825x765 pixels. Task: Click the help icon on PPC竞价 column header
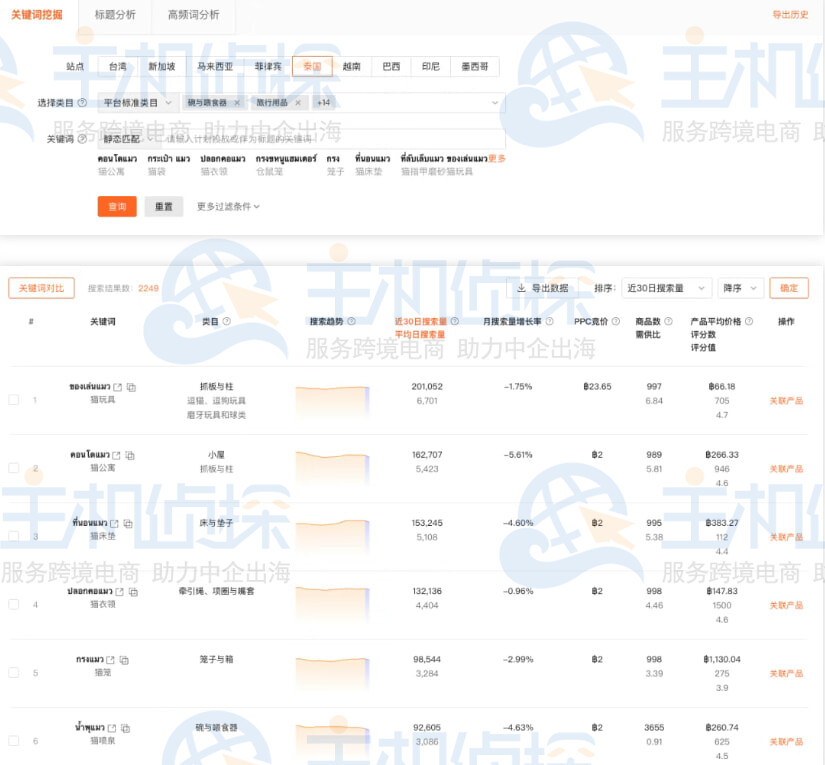[x=615, y=321]
